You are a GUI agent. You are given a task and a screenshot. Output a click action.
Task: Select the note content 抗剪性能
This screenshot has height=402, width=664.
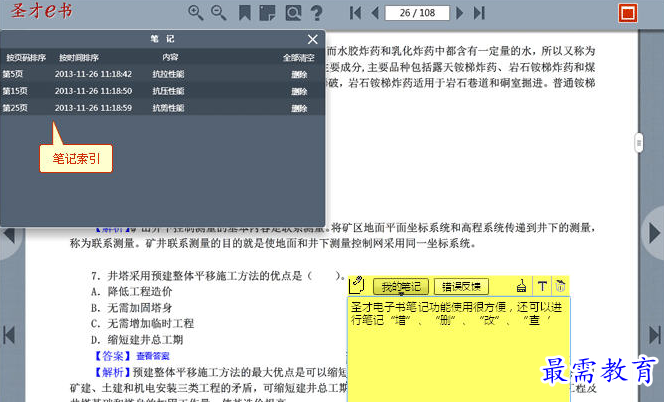168,108
